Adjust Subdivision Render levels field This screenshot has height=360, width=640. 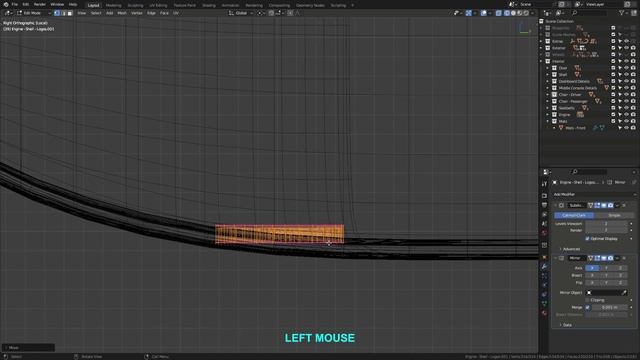(606, 231)
